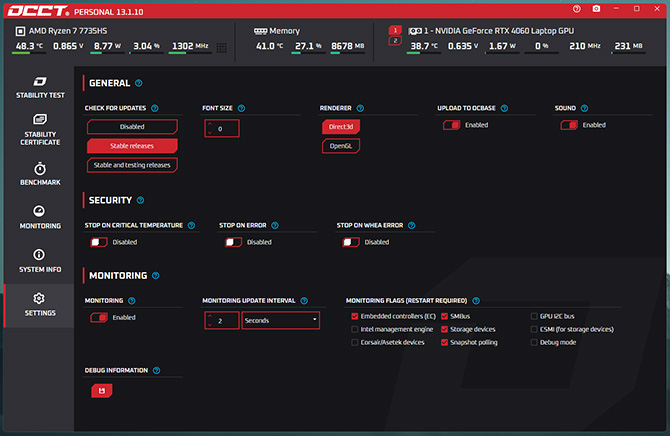Toggle Upload to OCBASE switch
Image resolution: width=670 pixels, height=436 pixels.
[451, 125]
